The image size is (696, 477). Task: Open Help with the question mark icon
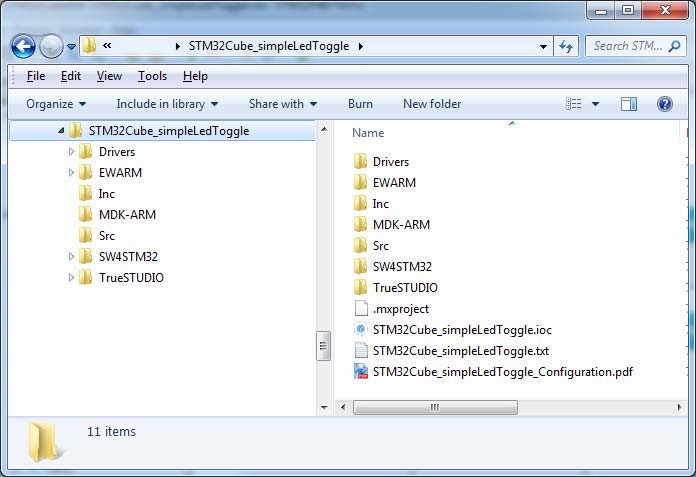(x=664, y=104)
